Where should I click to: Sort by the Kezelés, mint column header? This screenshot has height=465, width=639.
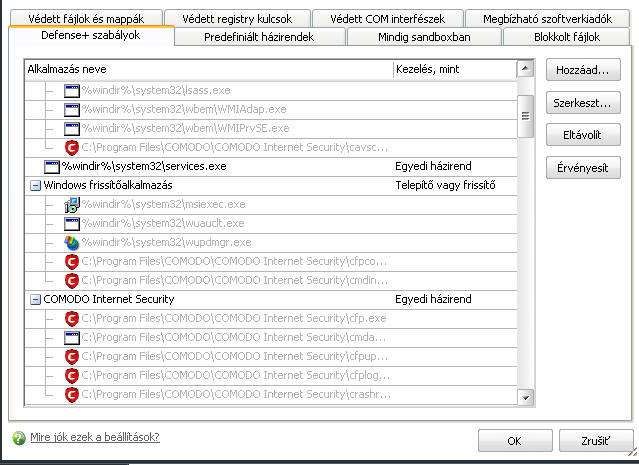coord(455,70)
